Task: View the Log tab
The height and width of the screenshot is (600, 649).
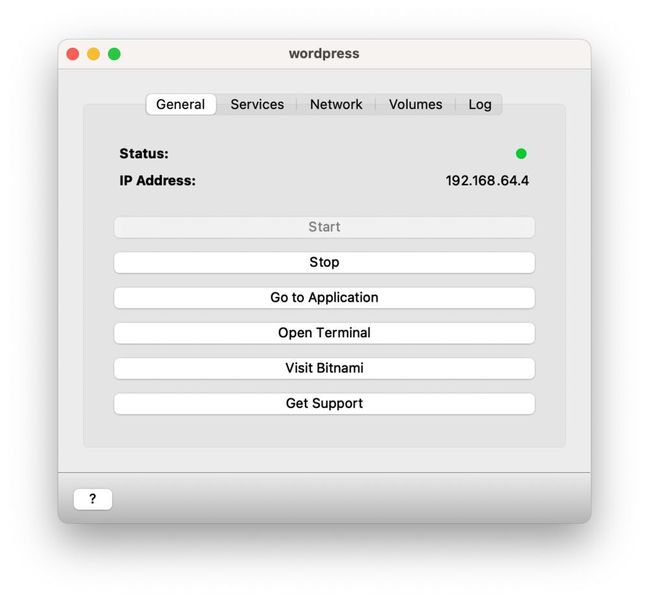Action: 480,104
